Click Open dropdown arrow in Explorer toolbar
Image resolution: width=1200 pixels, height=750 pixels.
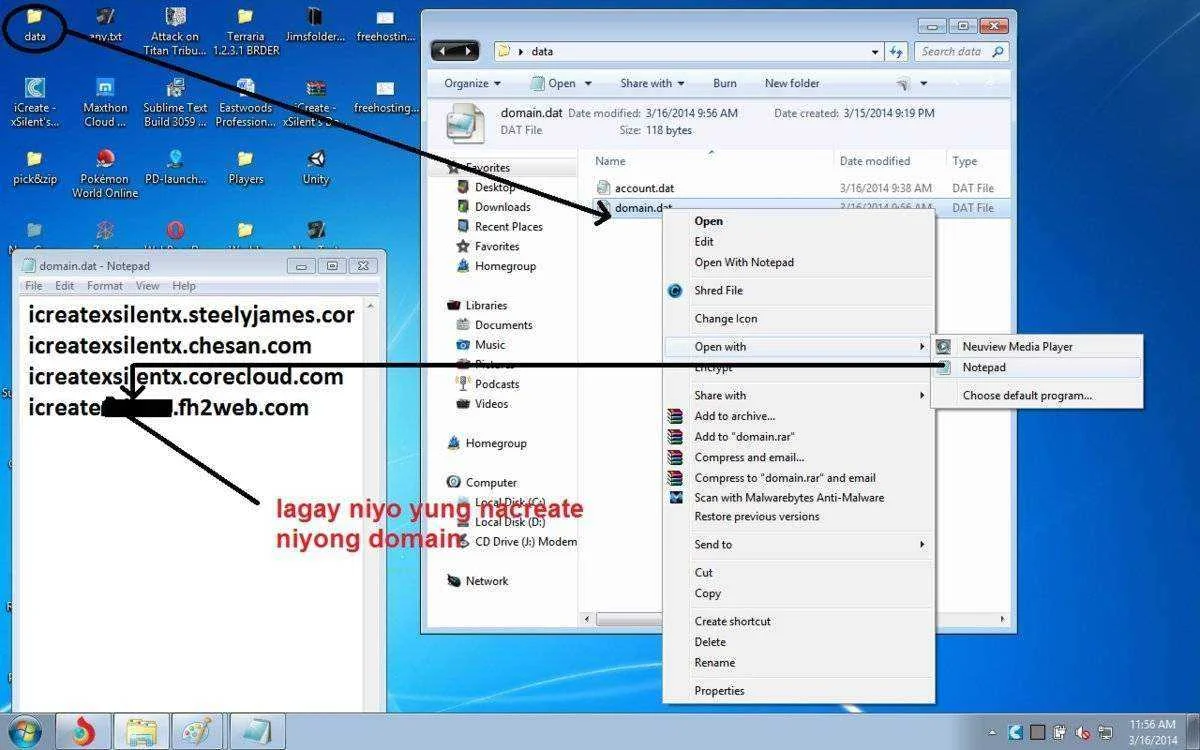click(588, 84)
